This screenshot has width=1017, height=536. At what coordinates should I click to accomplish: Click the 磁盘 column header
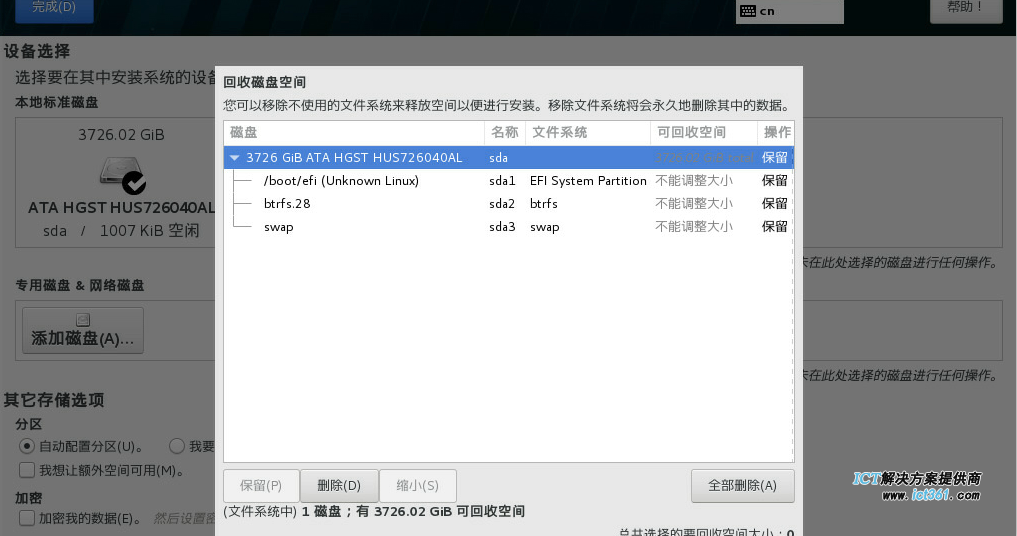point(354,132)
